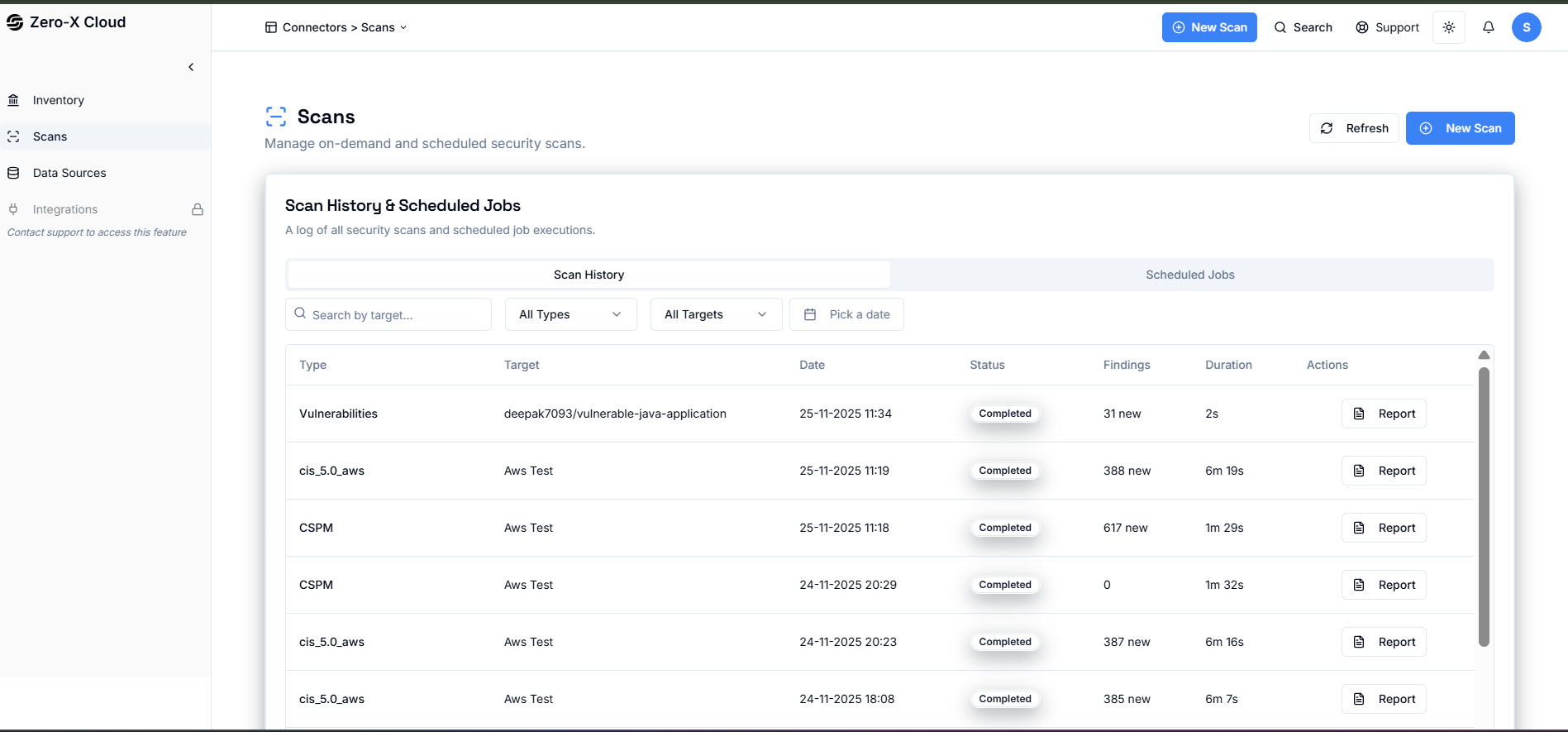
Task: Click the deepak7093/vulnerable-java-application target
Action: pyautogui.click(x=615, y=414)
